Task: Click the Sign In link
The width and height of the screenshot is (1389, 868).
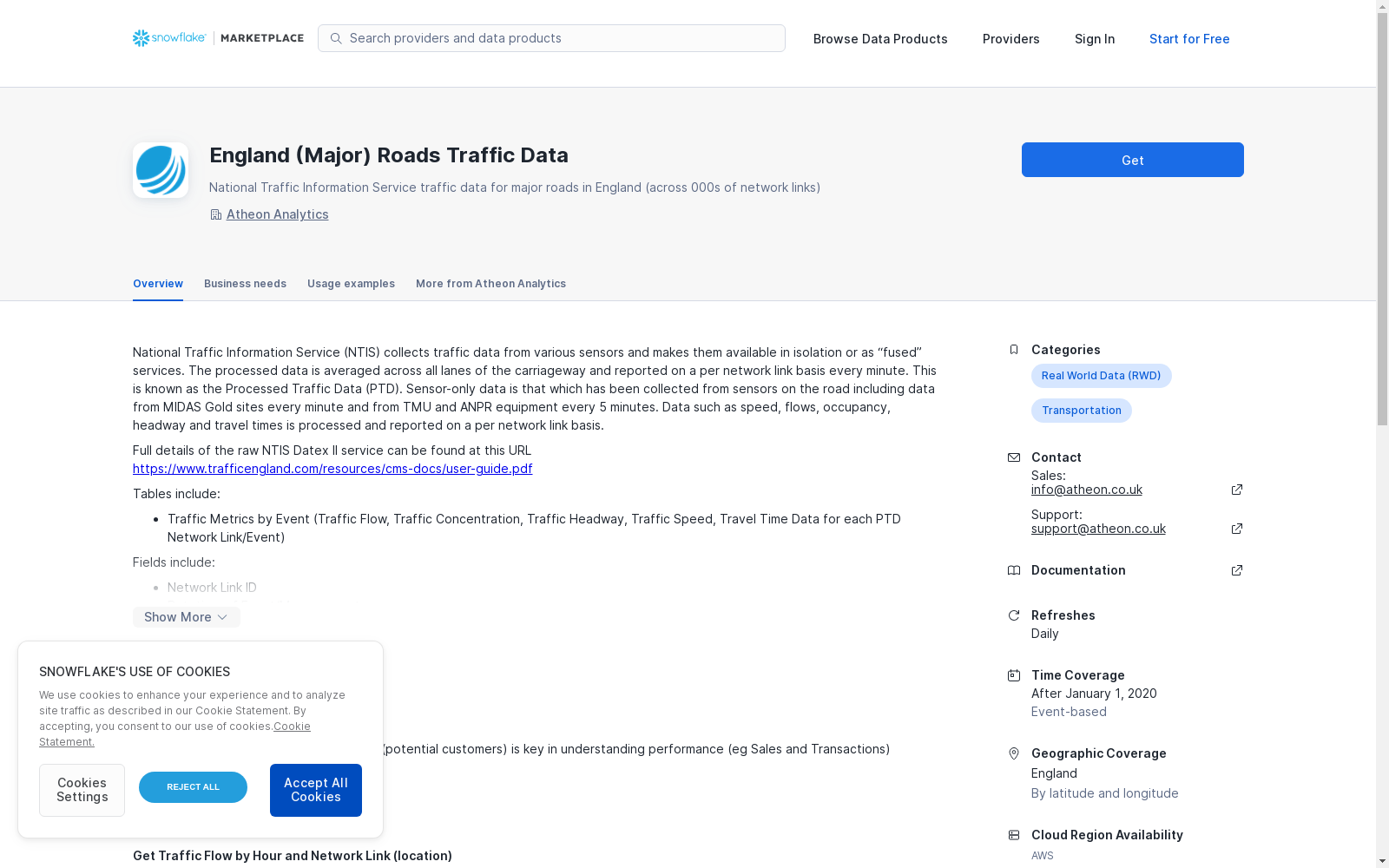Action: [1095, 39]
